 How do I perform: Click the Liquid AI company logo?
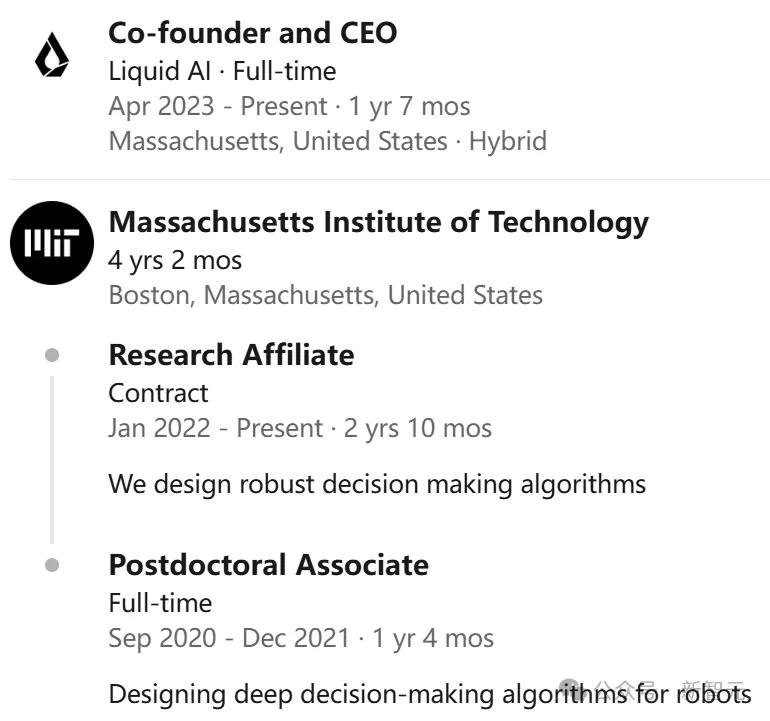[52, 55]
